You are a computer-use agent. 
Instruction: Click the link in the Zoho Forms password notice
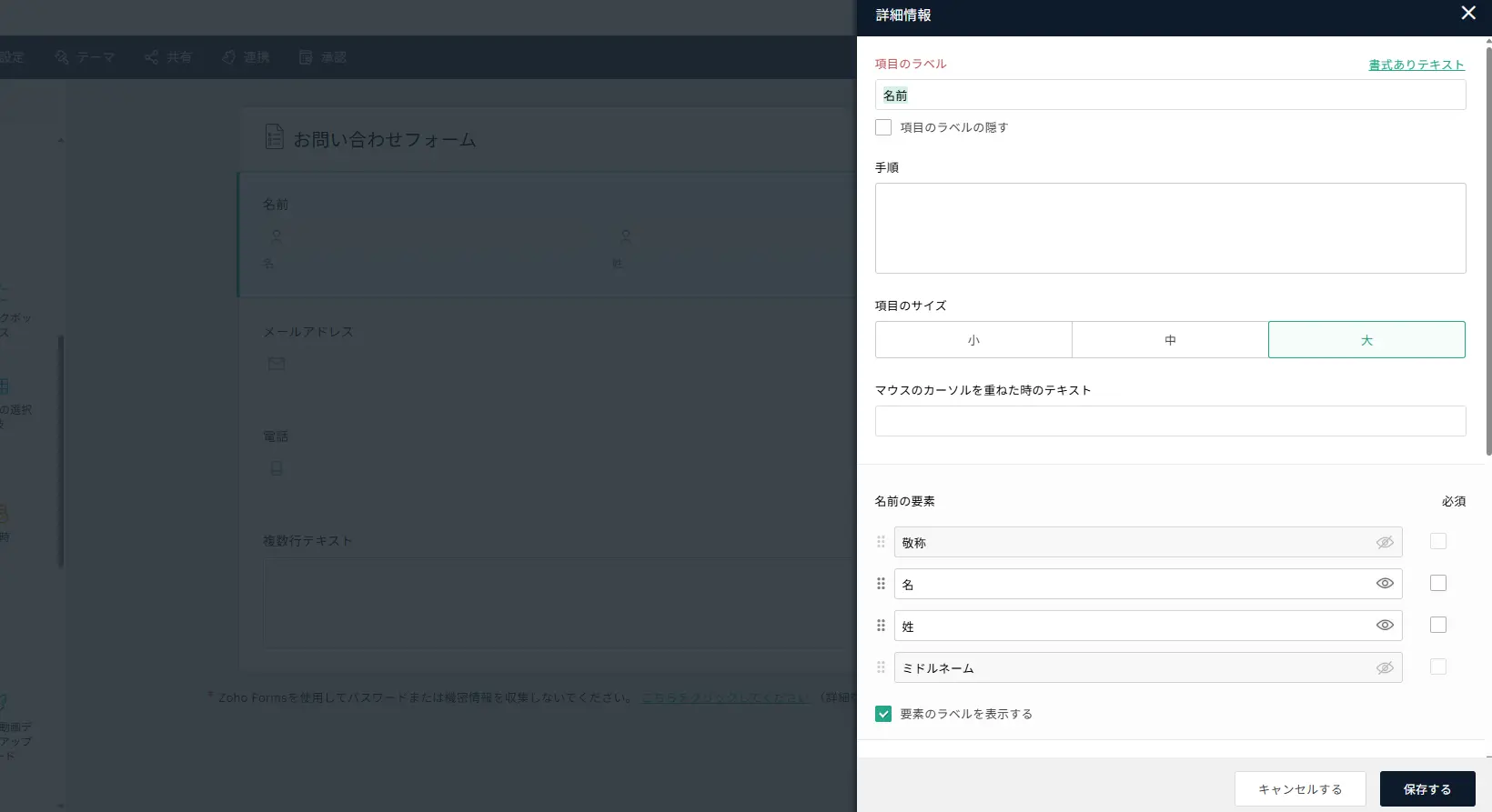[x=725, y=697]
